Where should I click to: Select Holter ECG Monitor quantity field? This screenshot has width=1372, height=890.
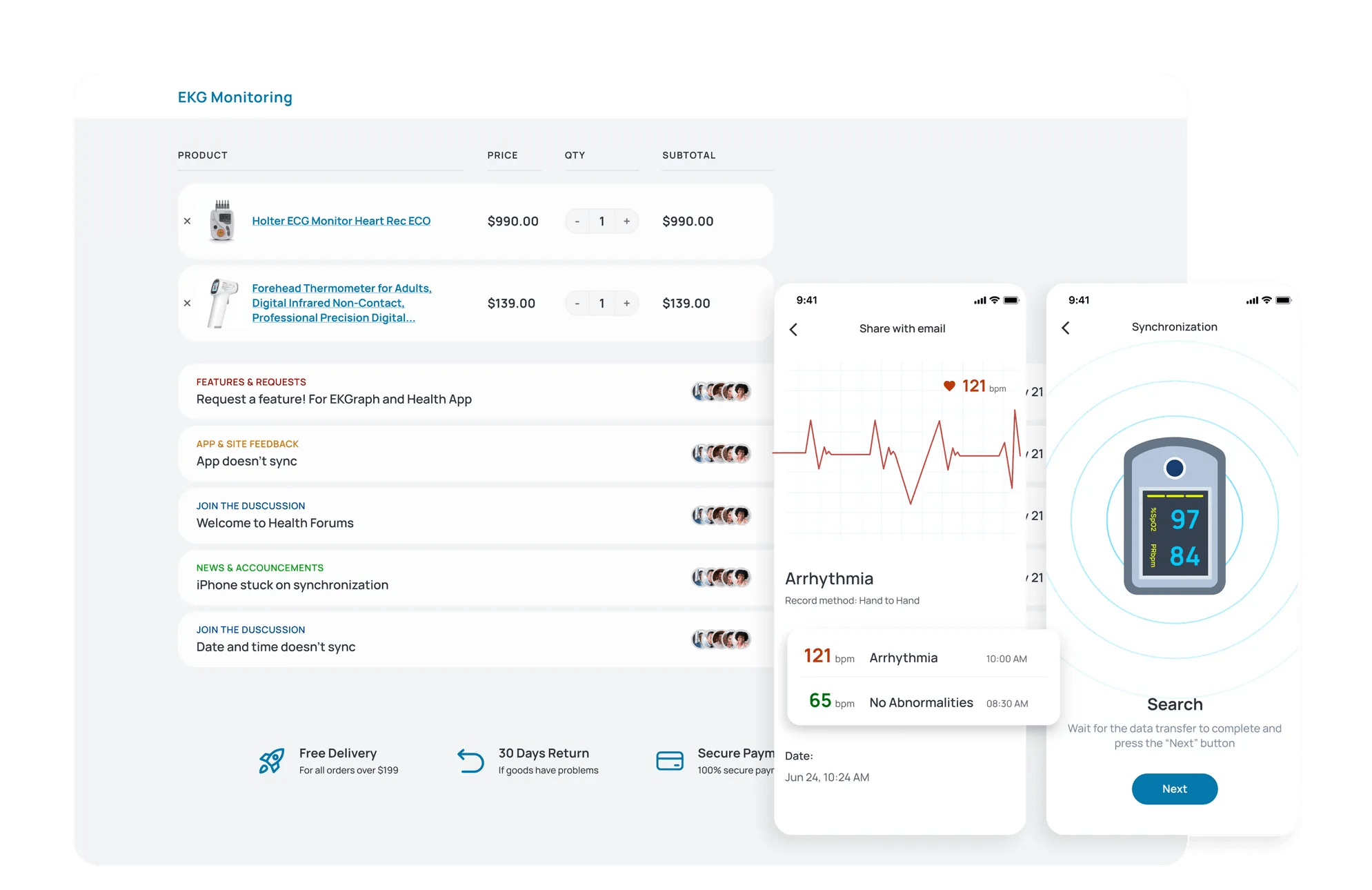602,221
